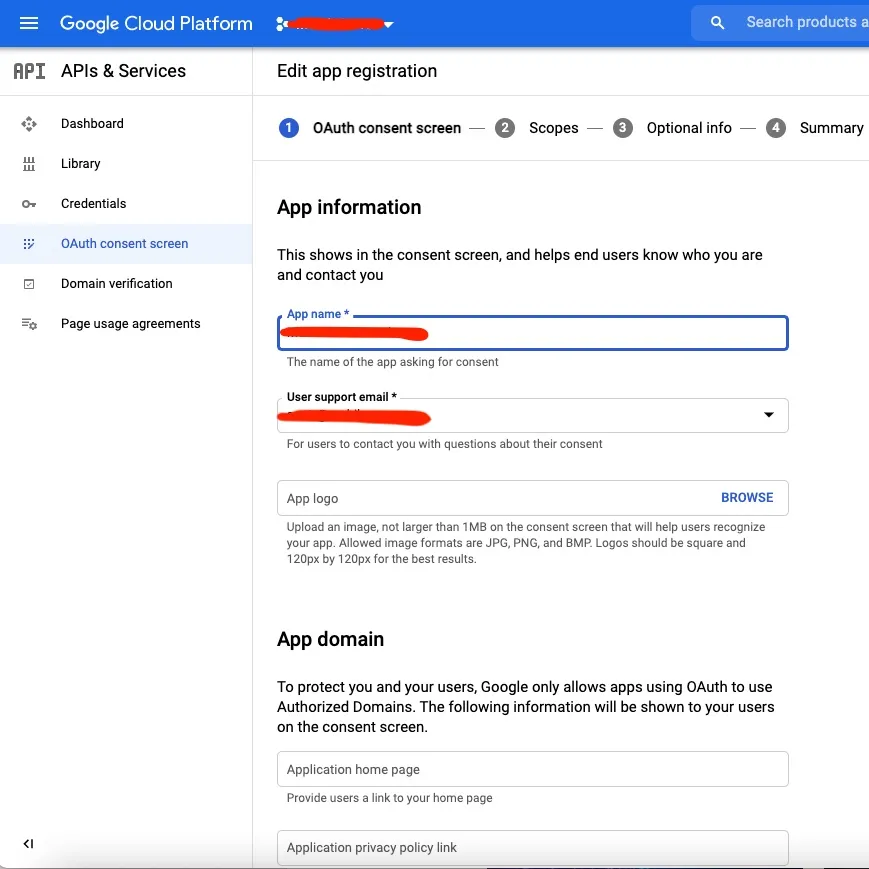Click the User support email dropdown arrow
The width and height of the screenshot is (869, 869).
click(769, 415)
